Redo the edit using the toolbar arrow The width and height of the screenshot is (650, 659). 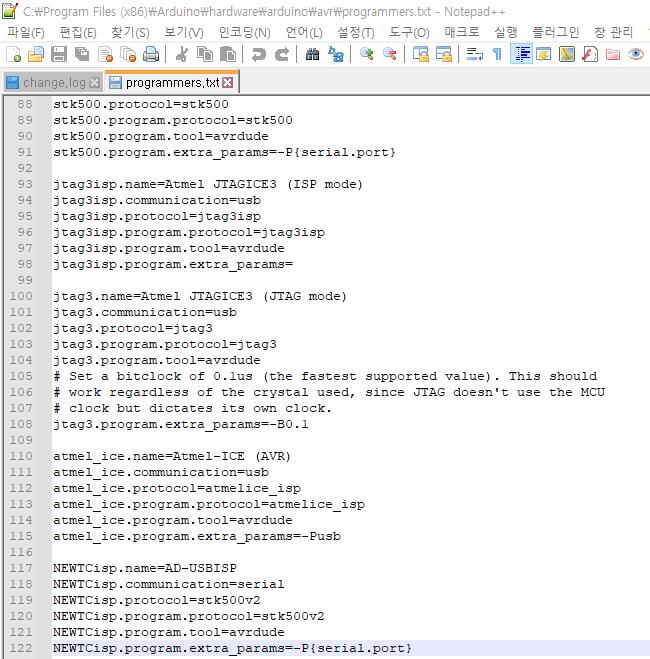click(280, 54)
